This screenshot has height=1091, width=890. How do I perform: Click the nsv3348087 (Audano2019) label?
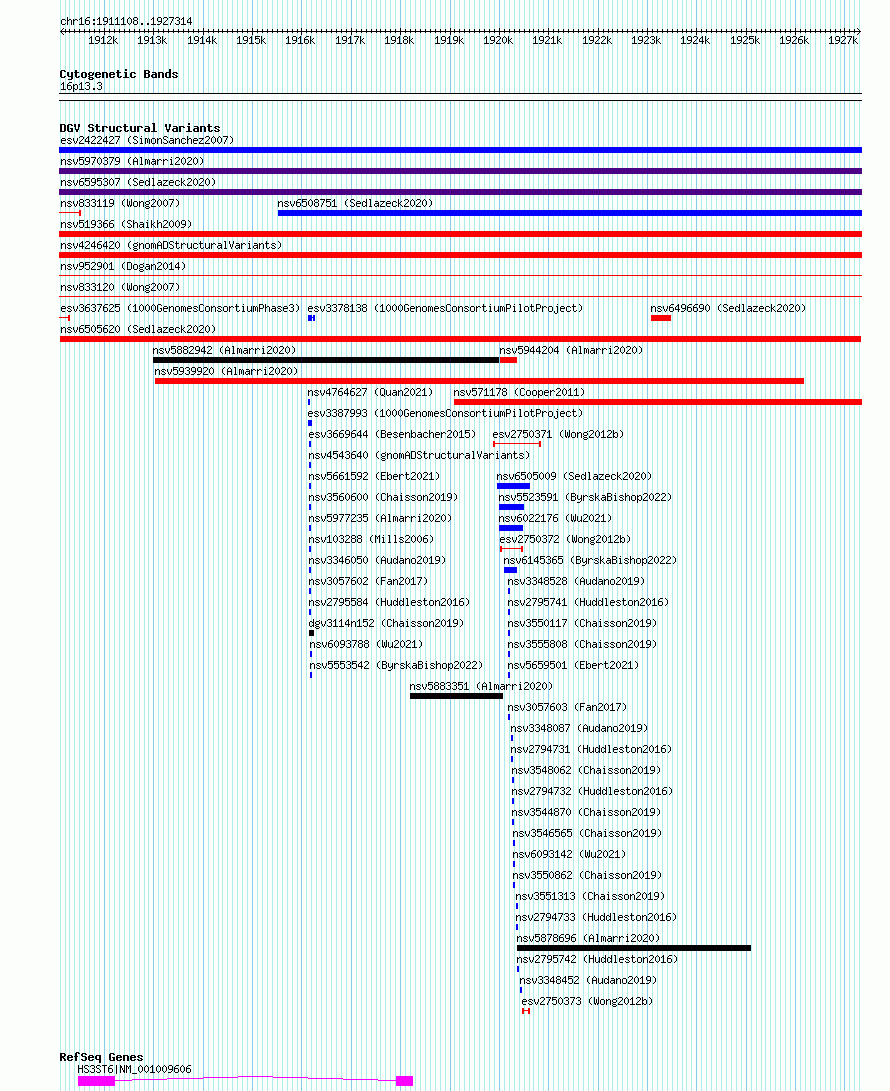click(579, 728)
